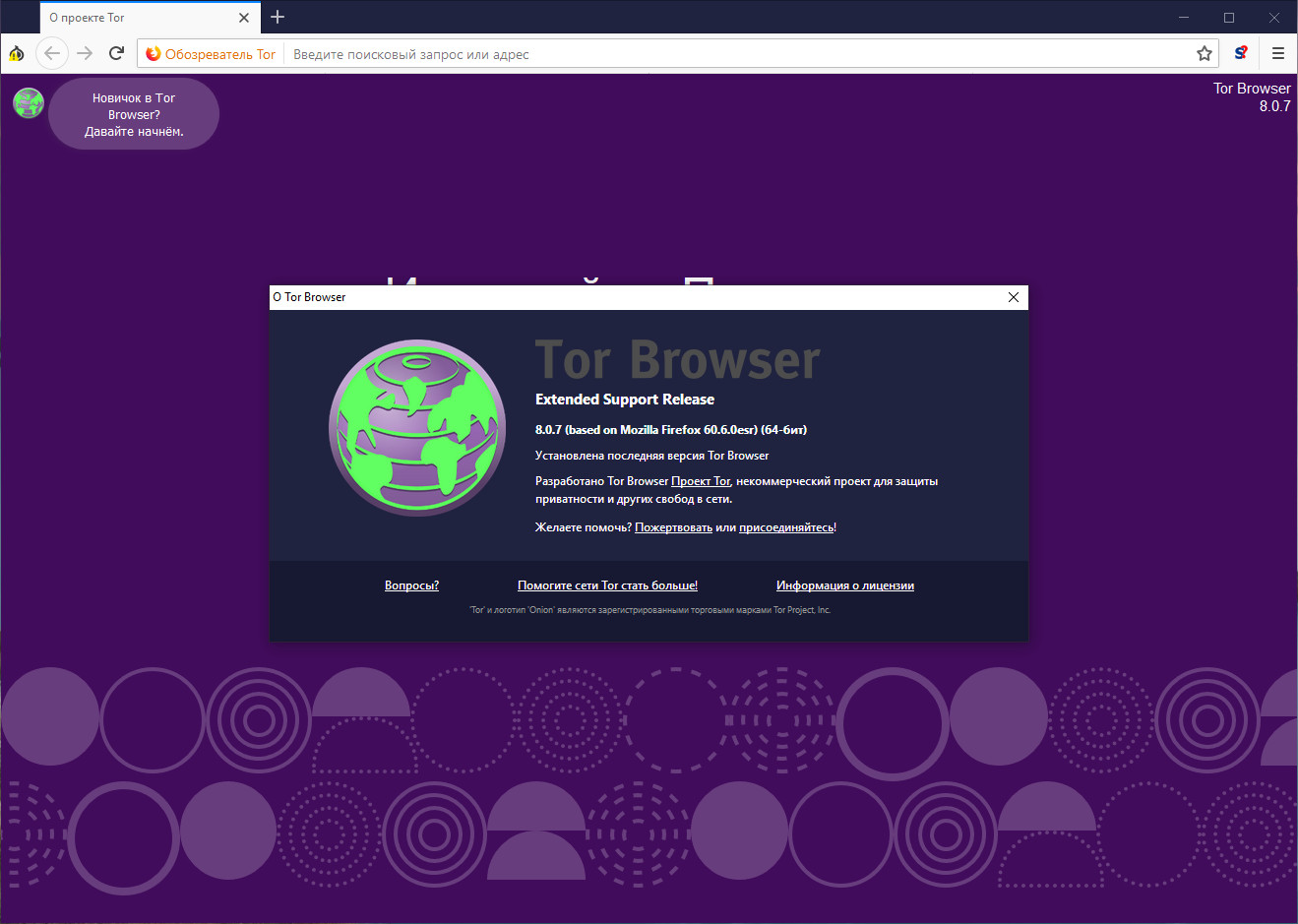
Task: Open a new tab with plus button
Action: click(x=278, y=17)
